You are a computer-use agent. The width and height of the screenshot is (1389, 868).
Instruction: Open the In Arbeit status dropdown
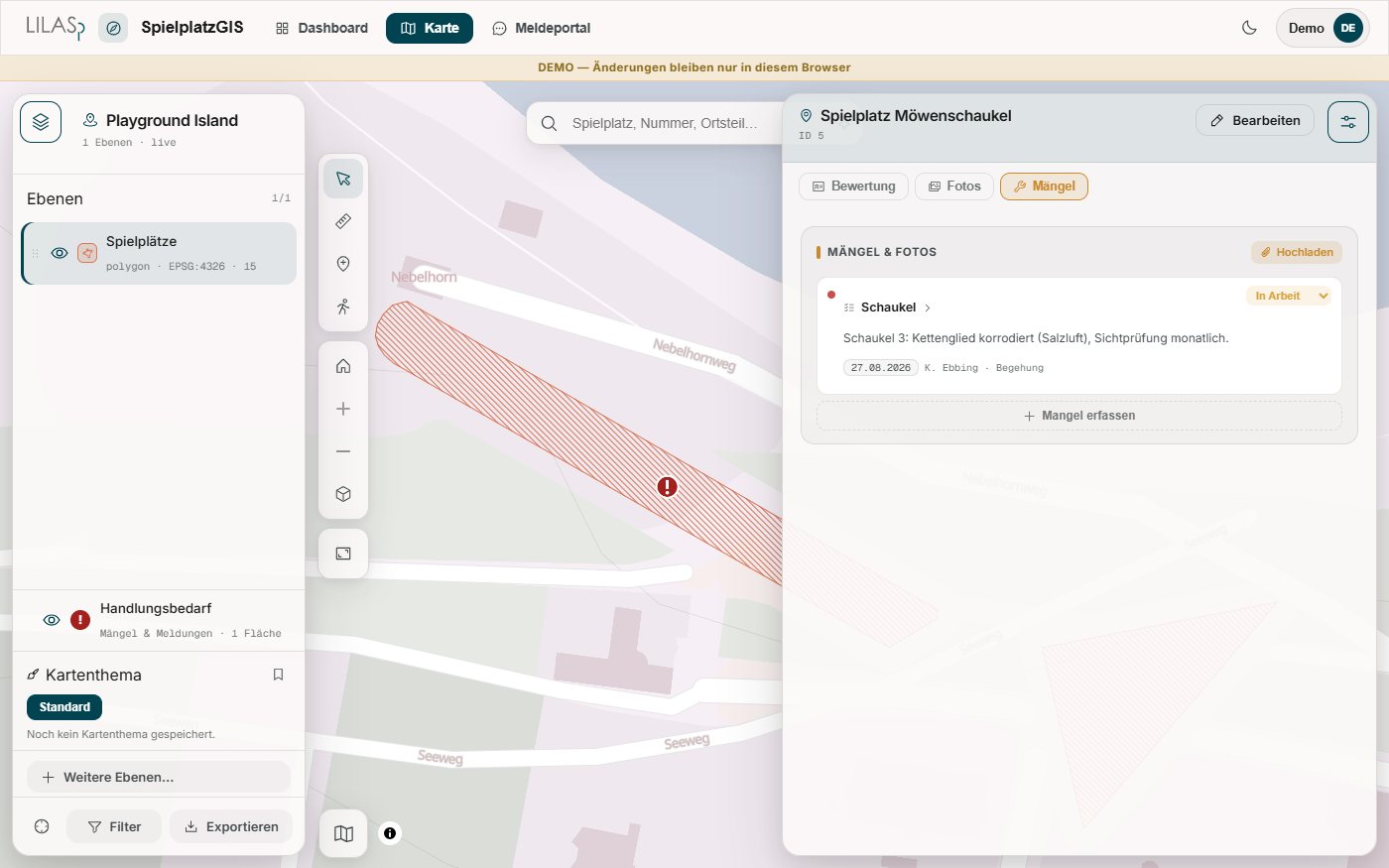pos(1288,296)
